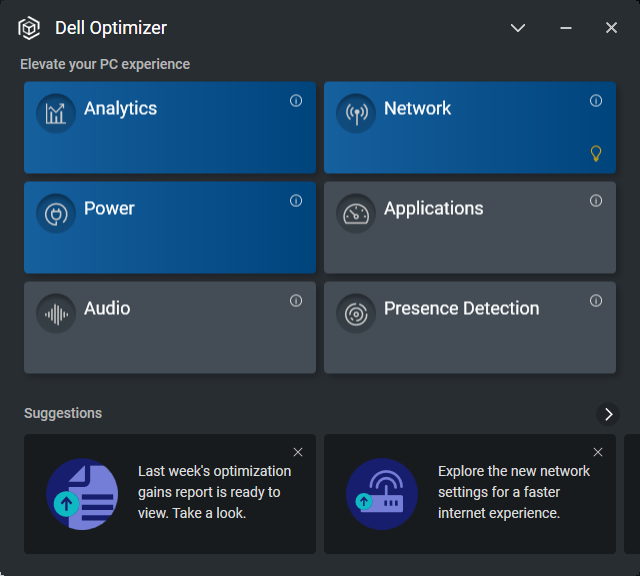640x576 pixels.
Task: Open the explore network settings suggestion
Action: pyautogui.click(x=513, y=492)
